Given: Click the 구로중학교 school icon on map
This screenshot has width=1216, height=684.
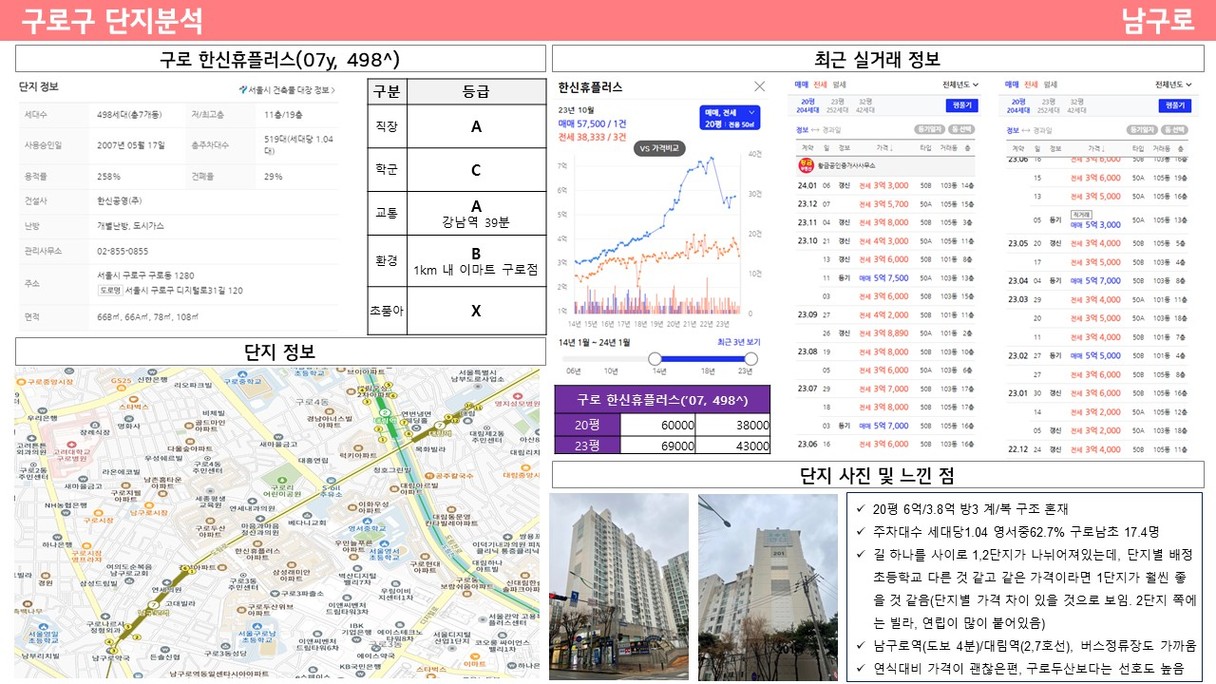Looking at the screenshot, I should (241, 373).
